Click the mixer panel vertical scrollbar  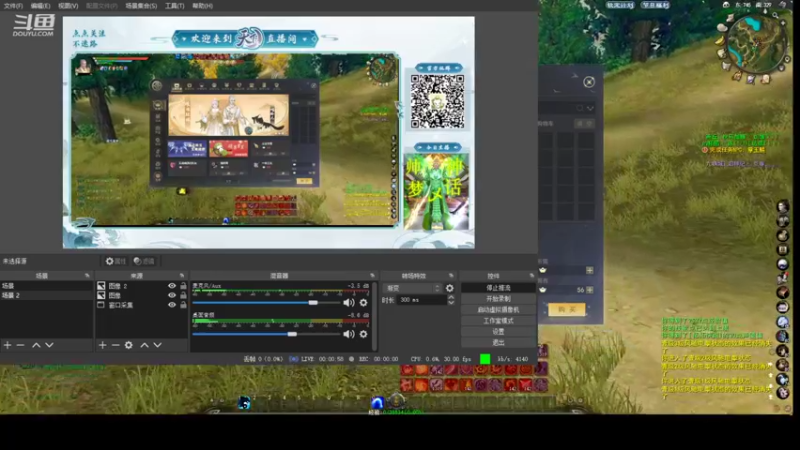coord(375,316)
